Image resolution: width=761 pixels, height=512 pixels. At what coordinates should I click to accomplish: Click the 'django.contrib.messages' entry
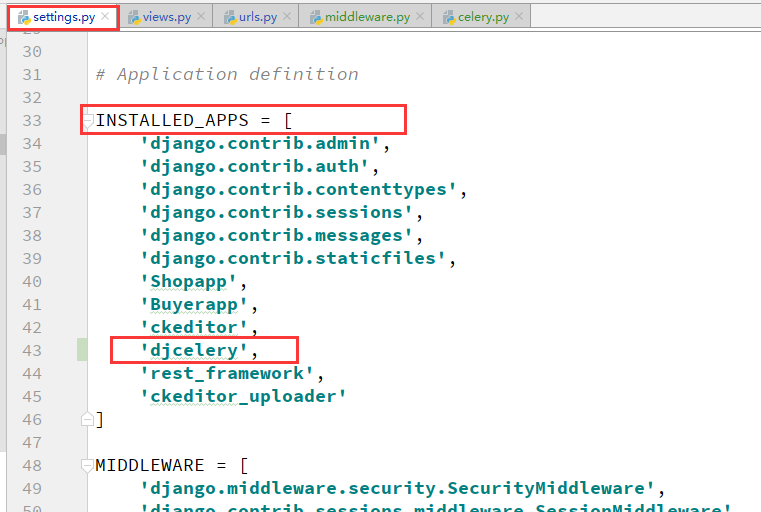pos(276,235)
